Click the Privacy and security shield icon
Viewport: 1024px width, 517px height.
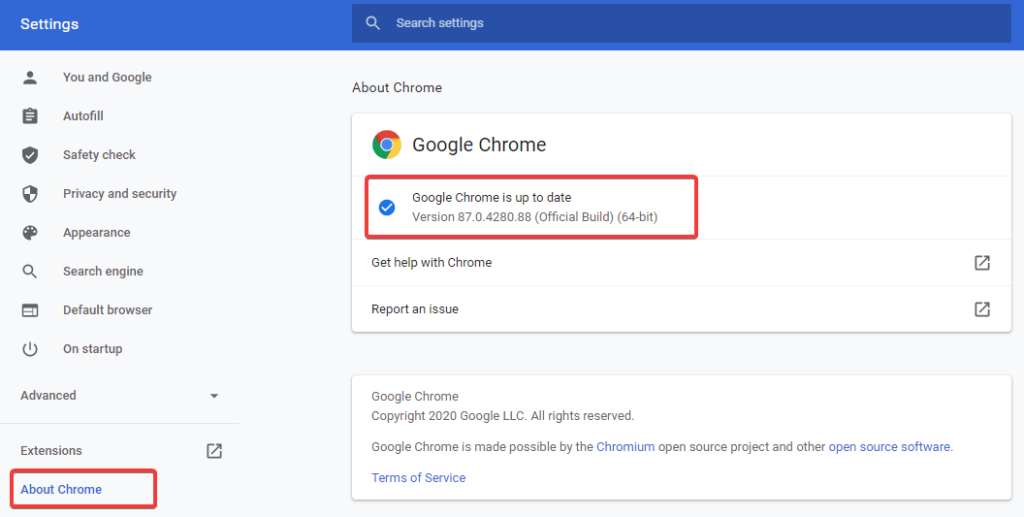pyautogui.click(x=30, y=194)
